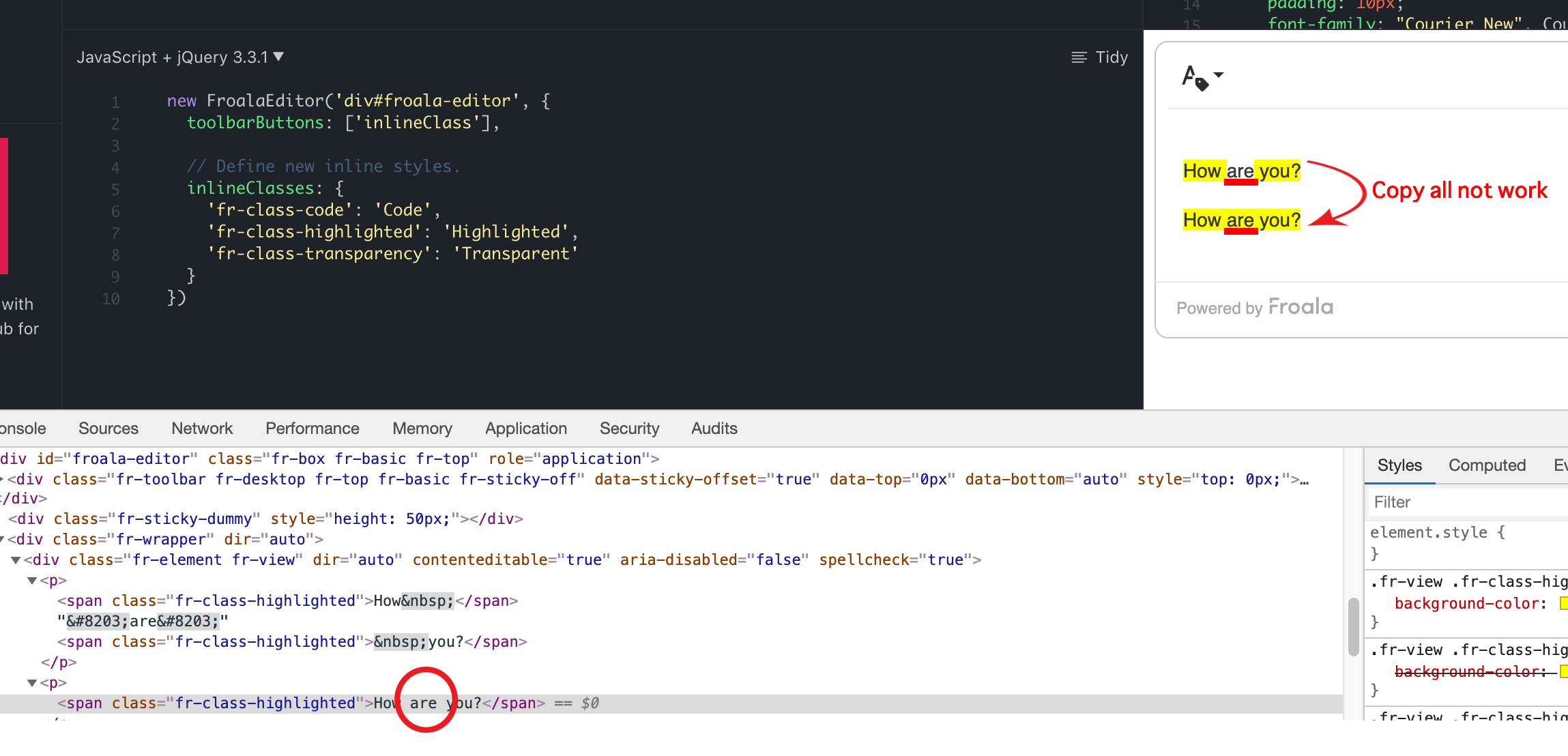Open the Application panel
Viewport: 1568px width, 756px height.
pyautogui.click(x=525, y=428)
